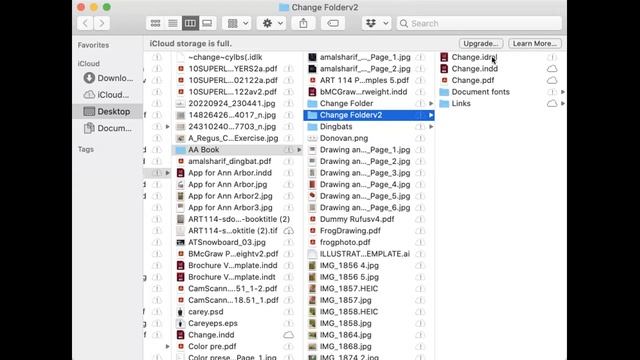Select Desktop in the sidebar
Image resolution: width=640 pixels, height=360 pixels.
click(107, 111)
